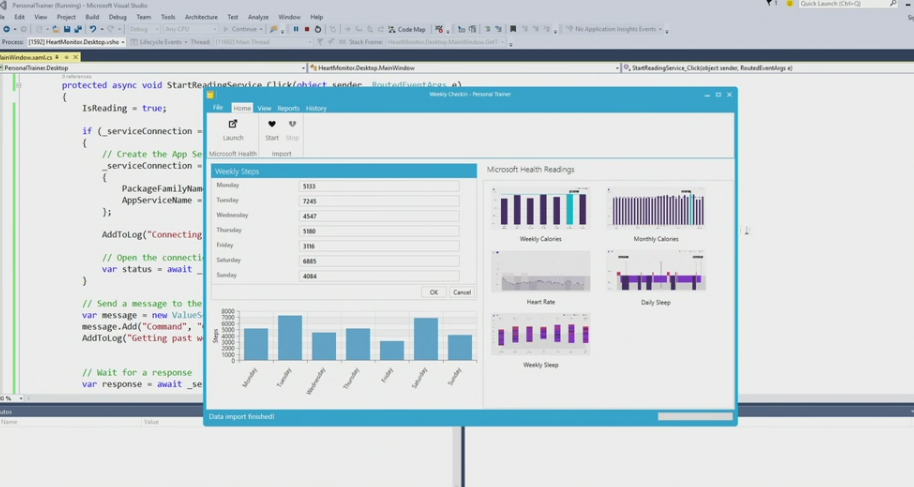914x487 pixels.
Task: Open the HeartMonitor.Desktop.MainWindow class dropdown
Action: point(464,68)
